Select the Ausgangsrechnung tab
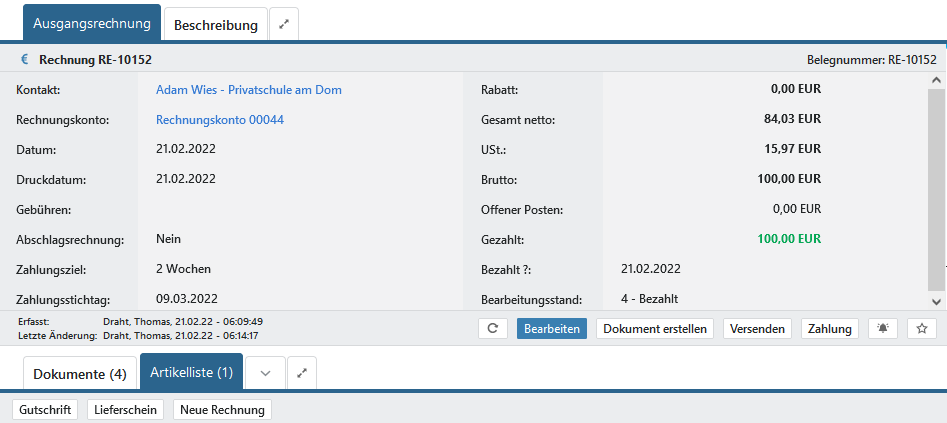This screenshot has width=947, height=423. click(x=91, y=23)
